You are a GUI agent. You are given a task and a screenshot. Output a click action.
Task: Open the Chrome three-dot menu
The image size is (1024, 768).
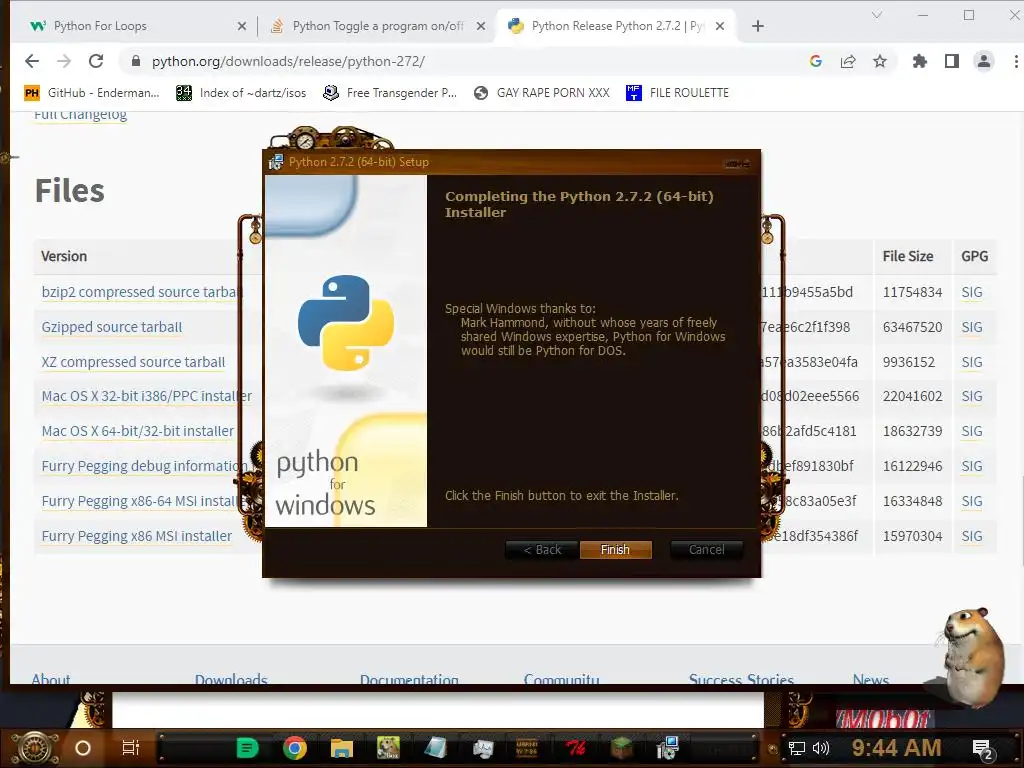tap(1016, 61)
